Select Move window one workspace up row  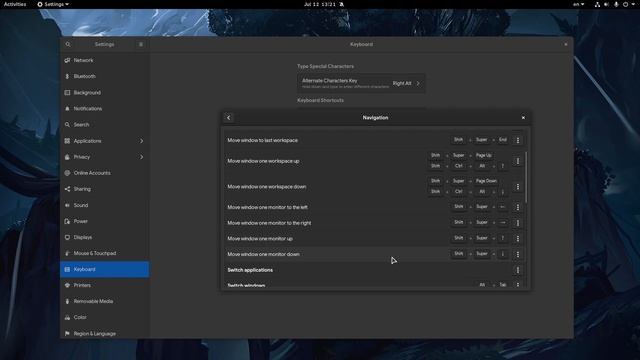pos(374,161)
